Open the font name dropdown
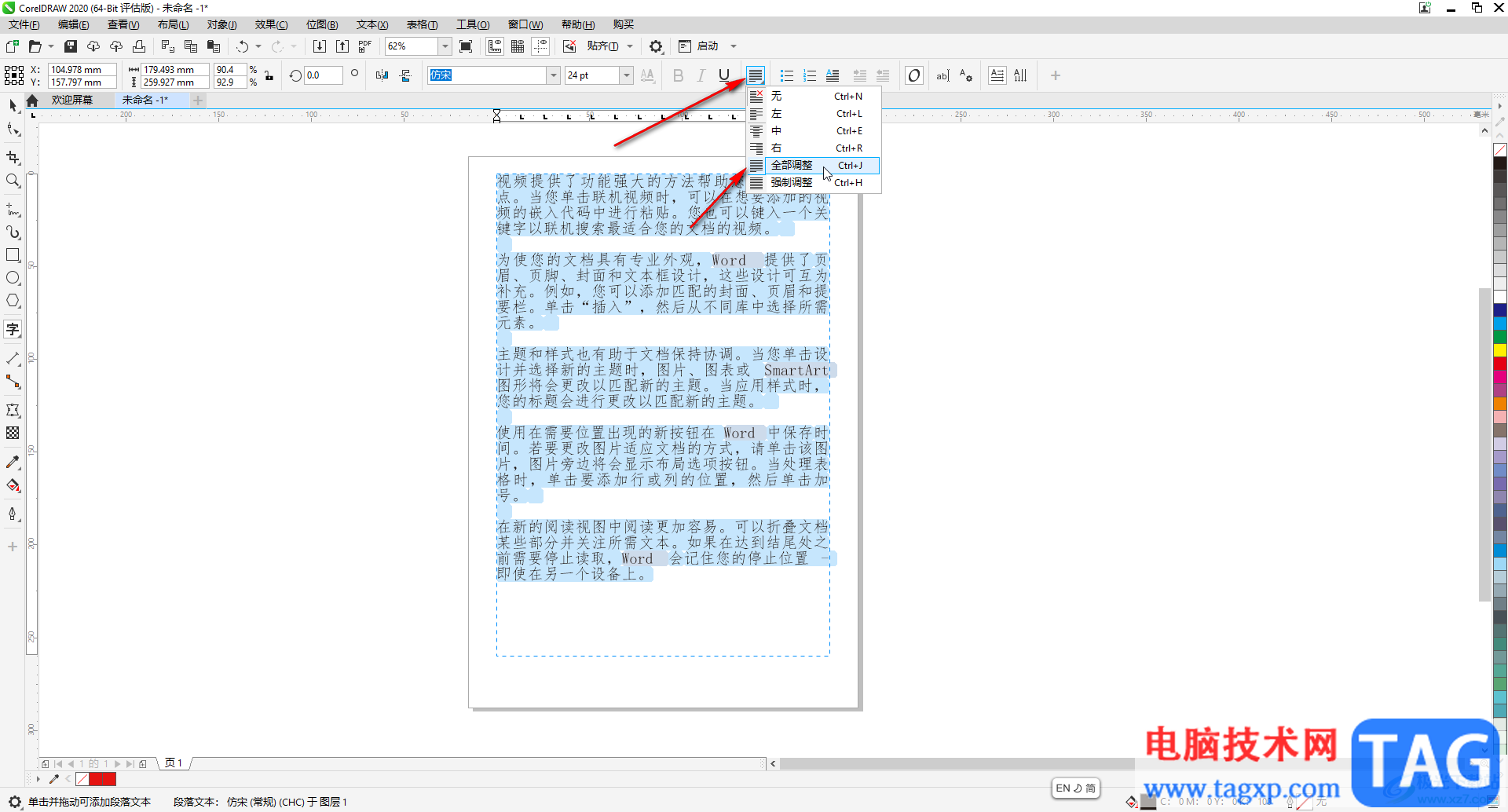This screenshot has width=1508, height=812. tap(553, 75)
